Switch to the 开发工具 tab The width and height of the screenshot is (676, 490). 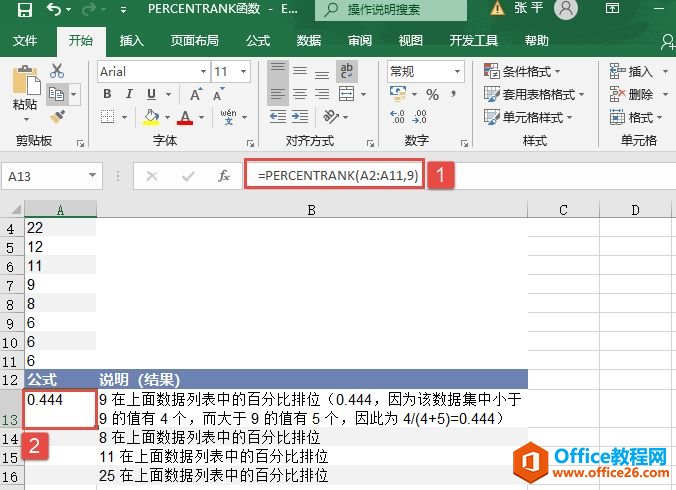(x=473, y=41)
